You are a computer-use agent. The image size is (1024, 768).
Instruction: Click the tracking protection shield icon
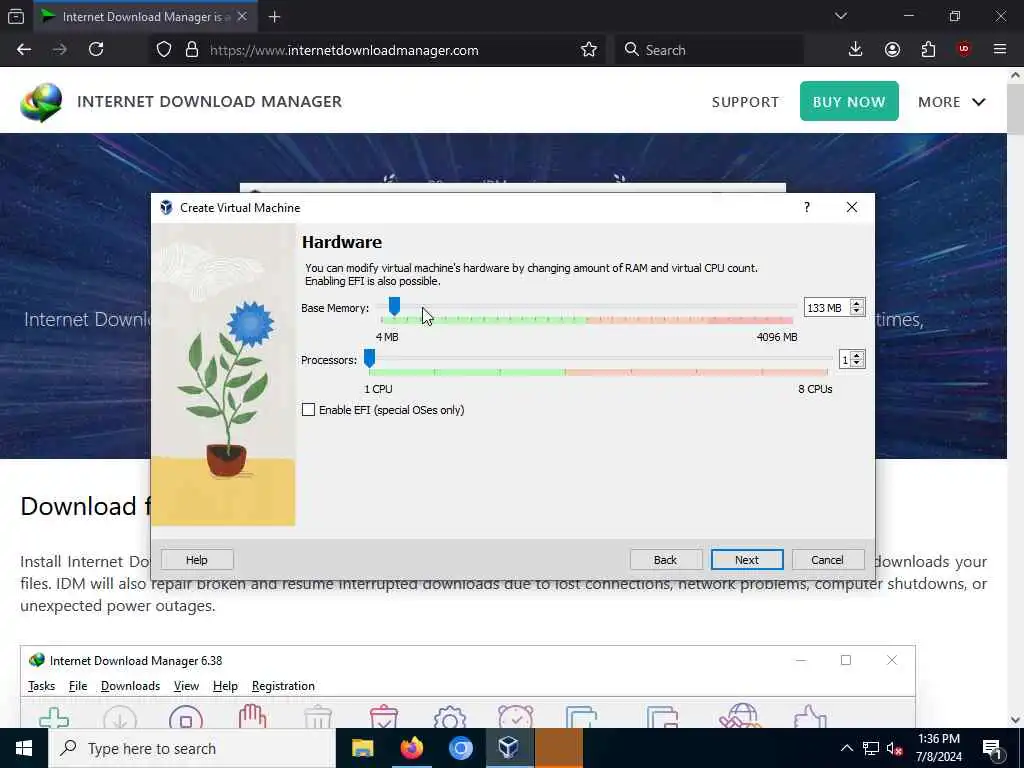click(164, 50)
